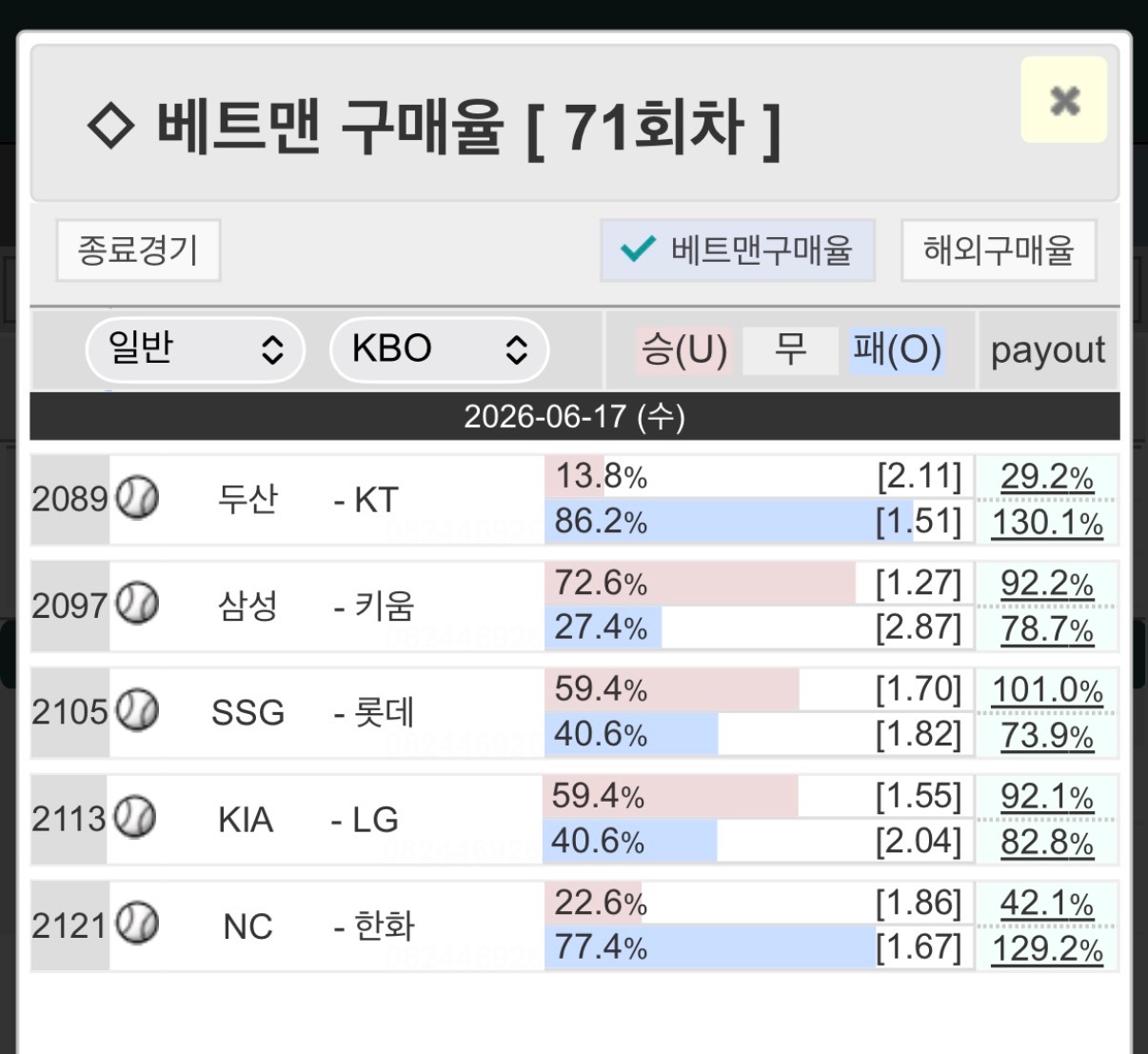Toggle the 베트맨구매율 checked tab
Viewport: 1148px width, 1054px height.
pyautogui.click(x=737, y=250)
